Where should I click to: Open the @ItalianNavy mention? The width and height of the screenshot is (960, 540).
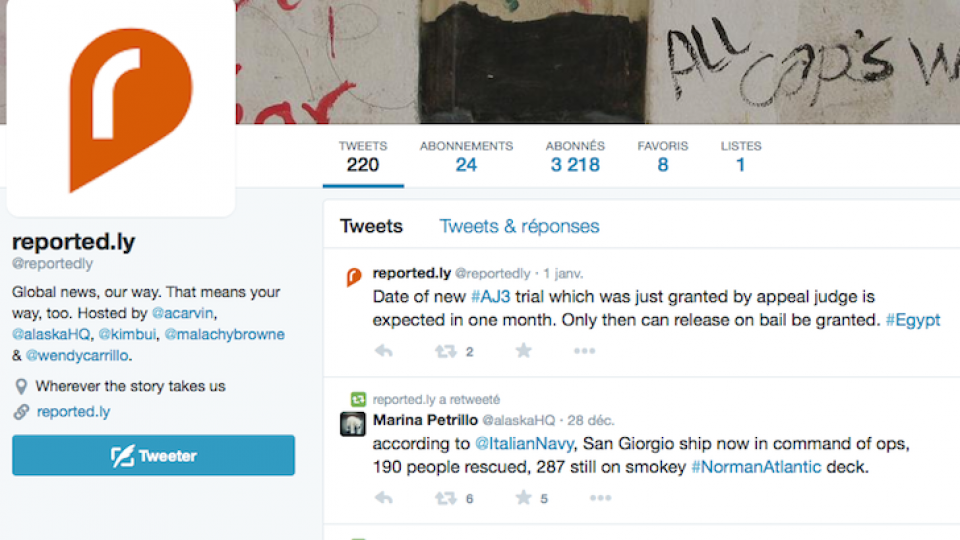pos(525,444)
